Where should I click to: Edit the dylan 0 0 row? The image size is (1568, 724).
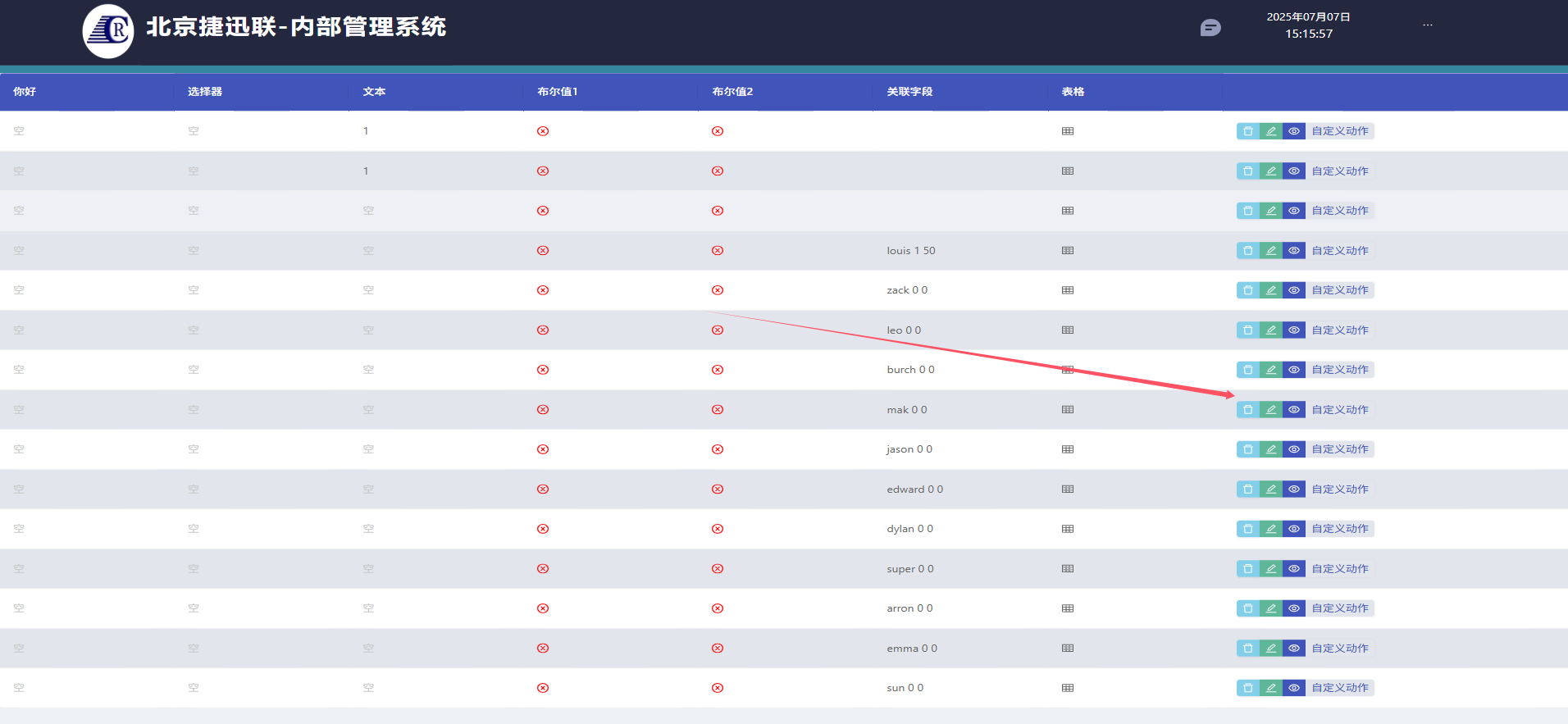pos(1271,529)
